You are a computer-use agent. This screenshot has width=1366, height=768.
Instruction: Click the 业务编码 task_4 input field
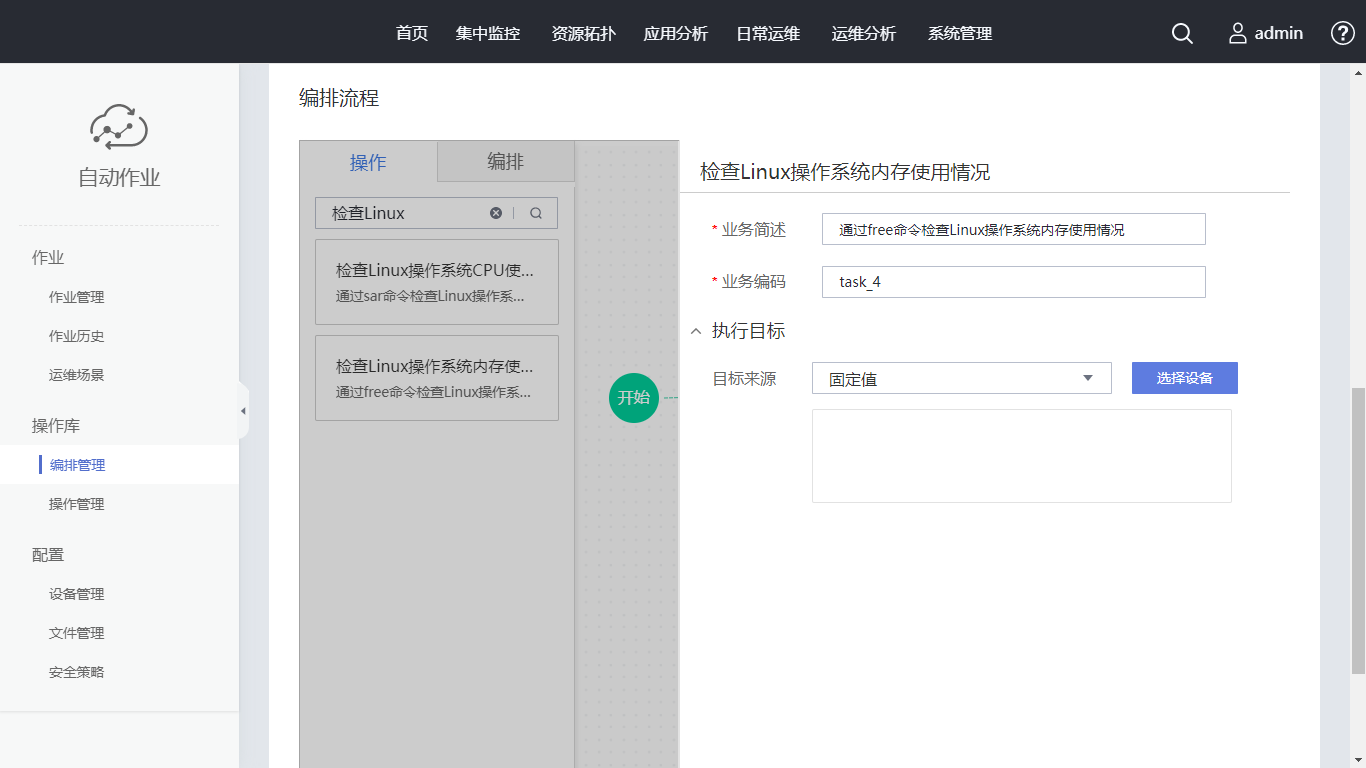pyautogui.click(x=1013, y=282)
